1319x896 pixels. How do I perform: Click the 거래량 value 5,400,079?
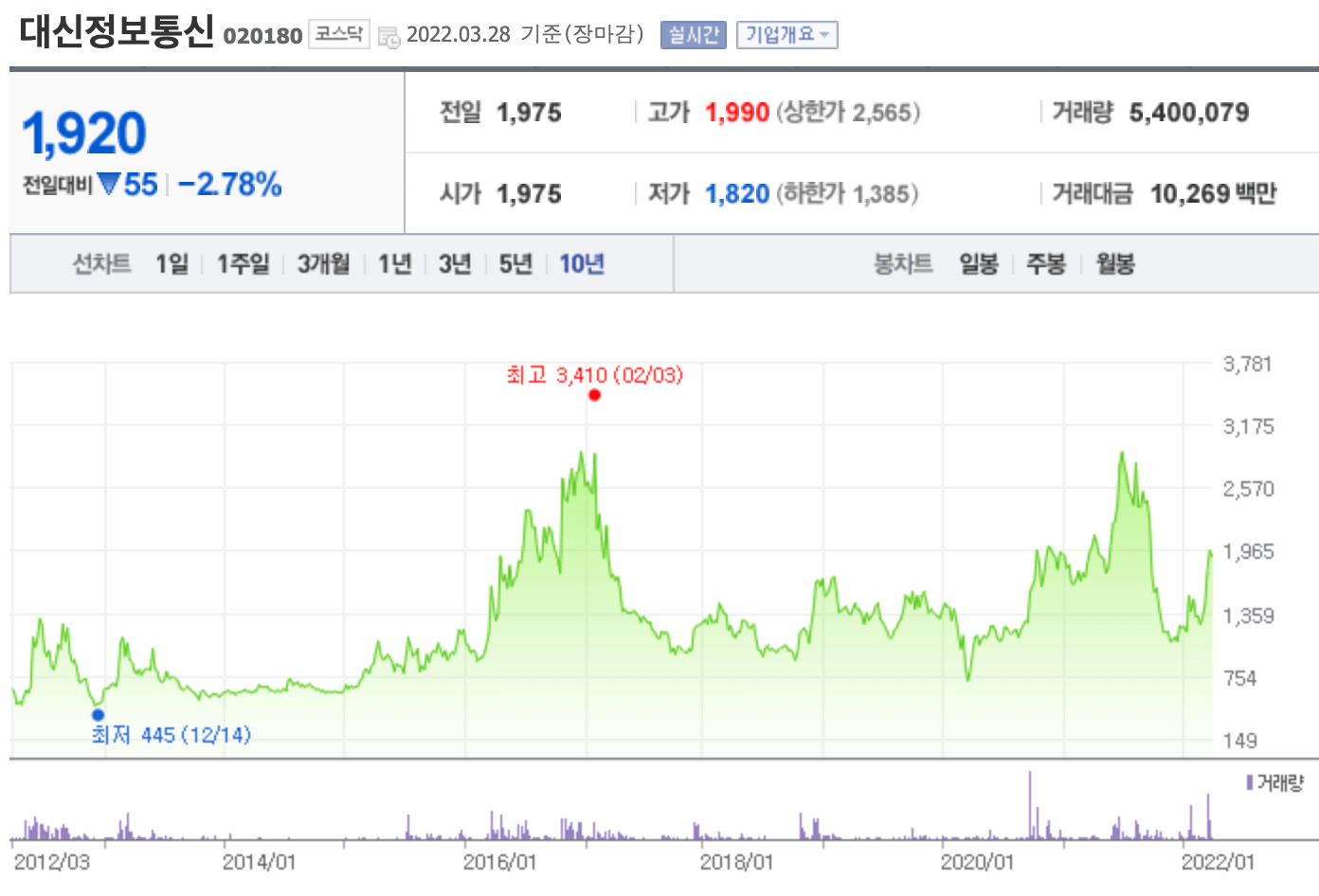tap(1189, 113)
